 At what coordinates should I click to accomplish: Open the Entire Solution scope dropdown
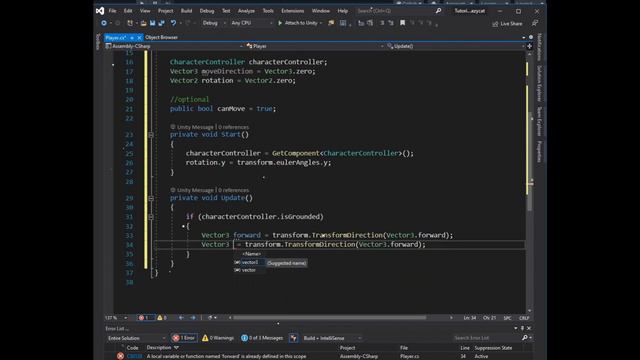point(136,338)
